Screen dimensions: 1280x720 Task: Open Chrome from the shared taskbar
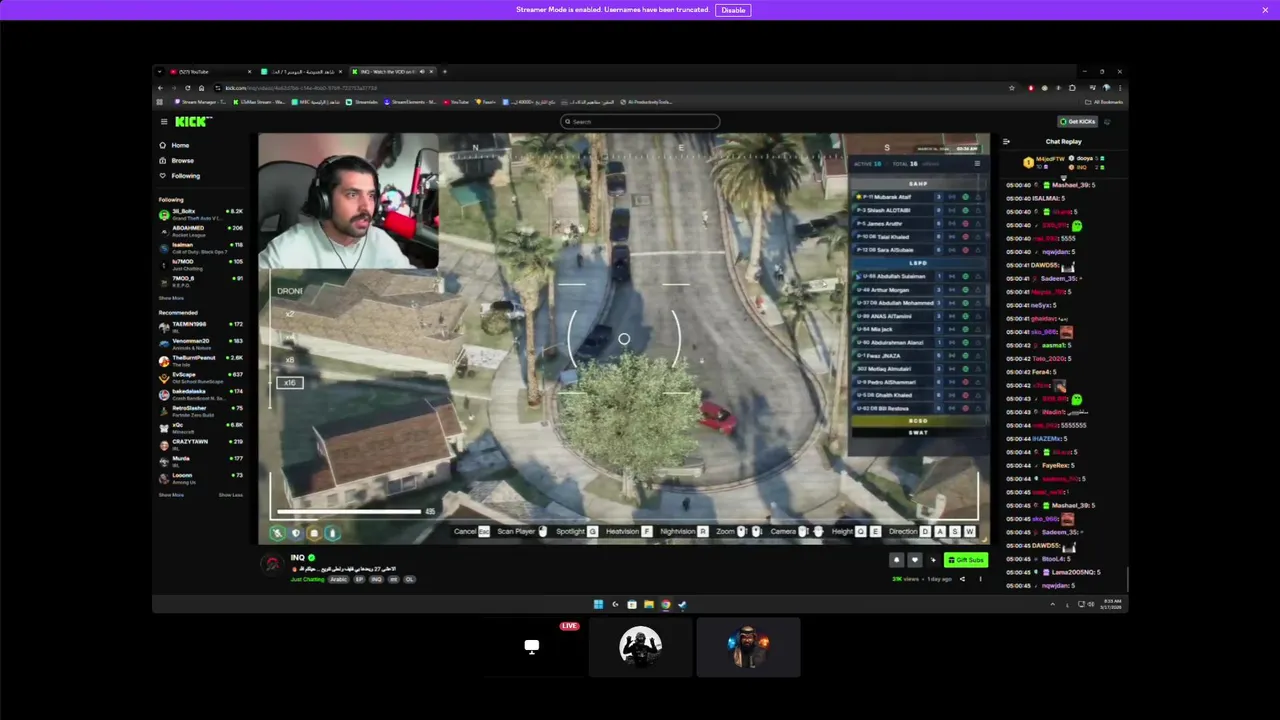point(665,604)
